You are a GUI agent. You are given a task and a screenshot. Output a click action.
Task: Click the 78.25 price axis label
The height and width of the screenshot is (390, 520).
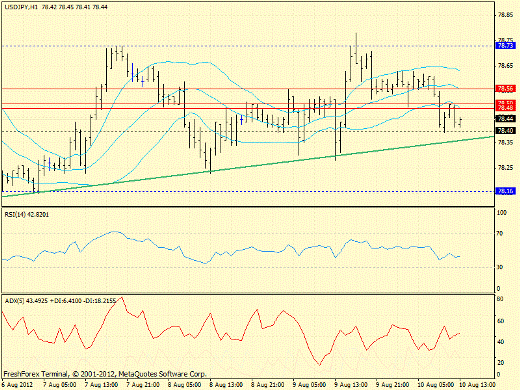pyautogui.click(x=505, y=168)
